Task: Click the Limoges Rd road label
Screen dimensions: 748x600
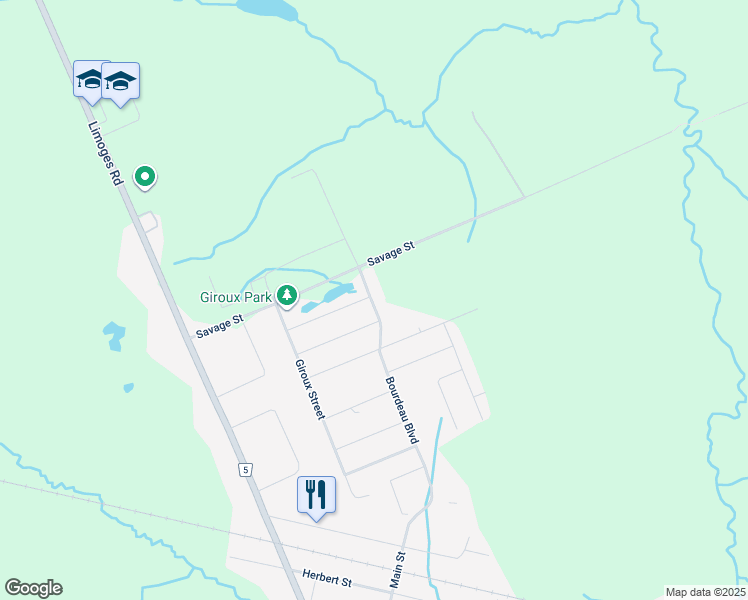Action: click(x=105, y=153)
